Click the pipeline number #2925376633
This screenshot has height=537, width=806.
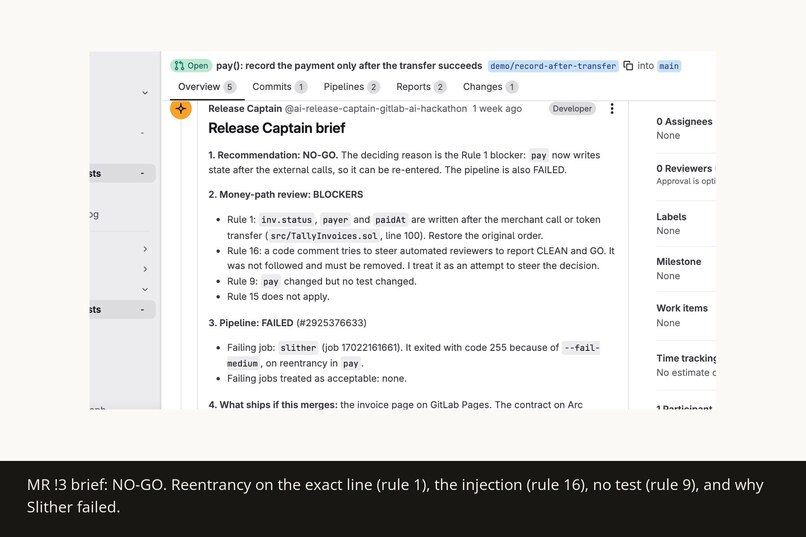click(332, 323)
